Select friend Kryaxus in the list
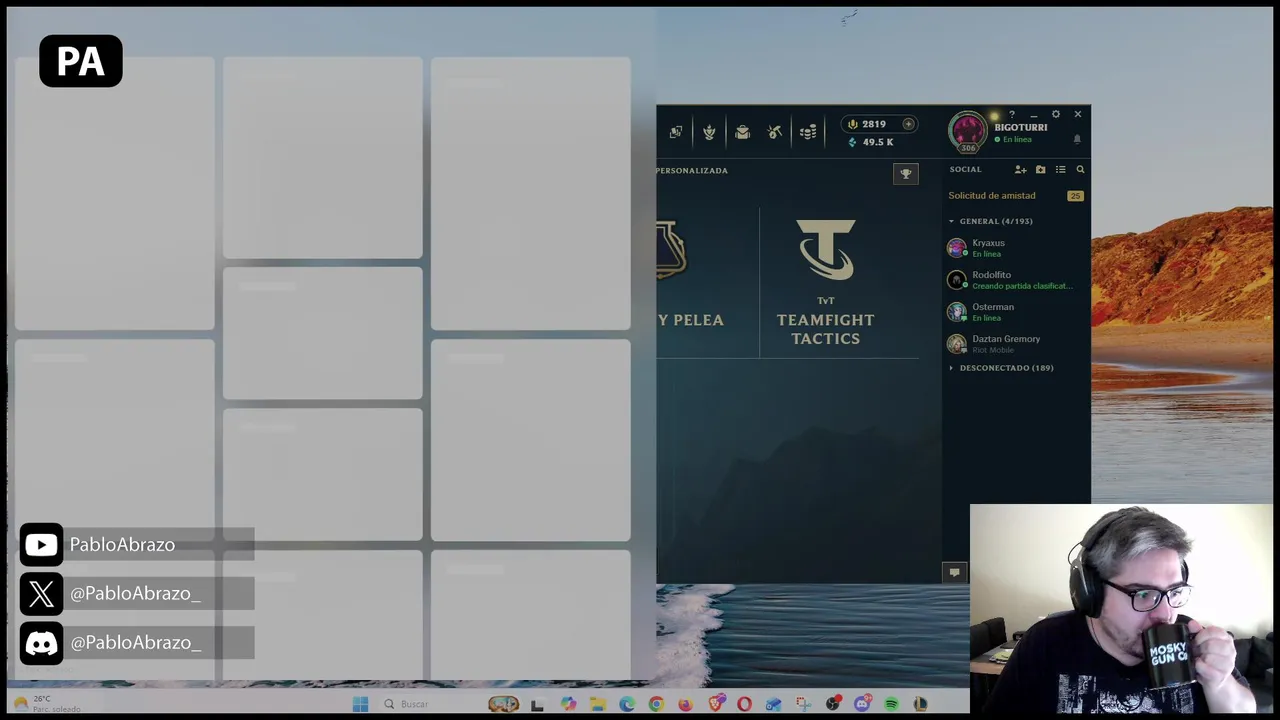This screenshot has width=1280, height=720. pos(1016,248)
